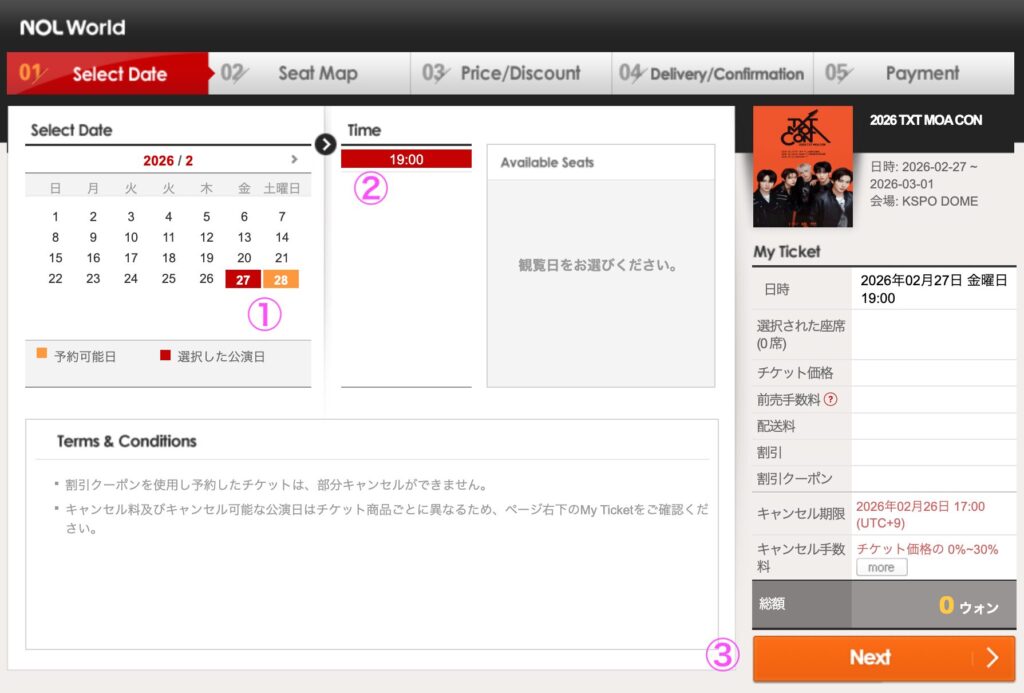Open the 04 Delivery/Confirmation step
This screenshot has height=693, width=1024.
coord(714,73)
